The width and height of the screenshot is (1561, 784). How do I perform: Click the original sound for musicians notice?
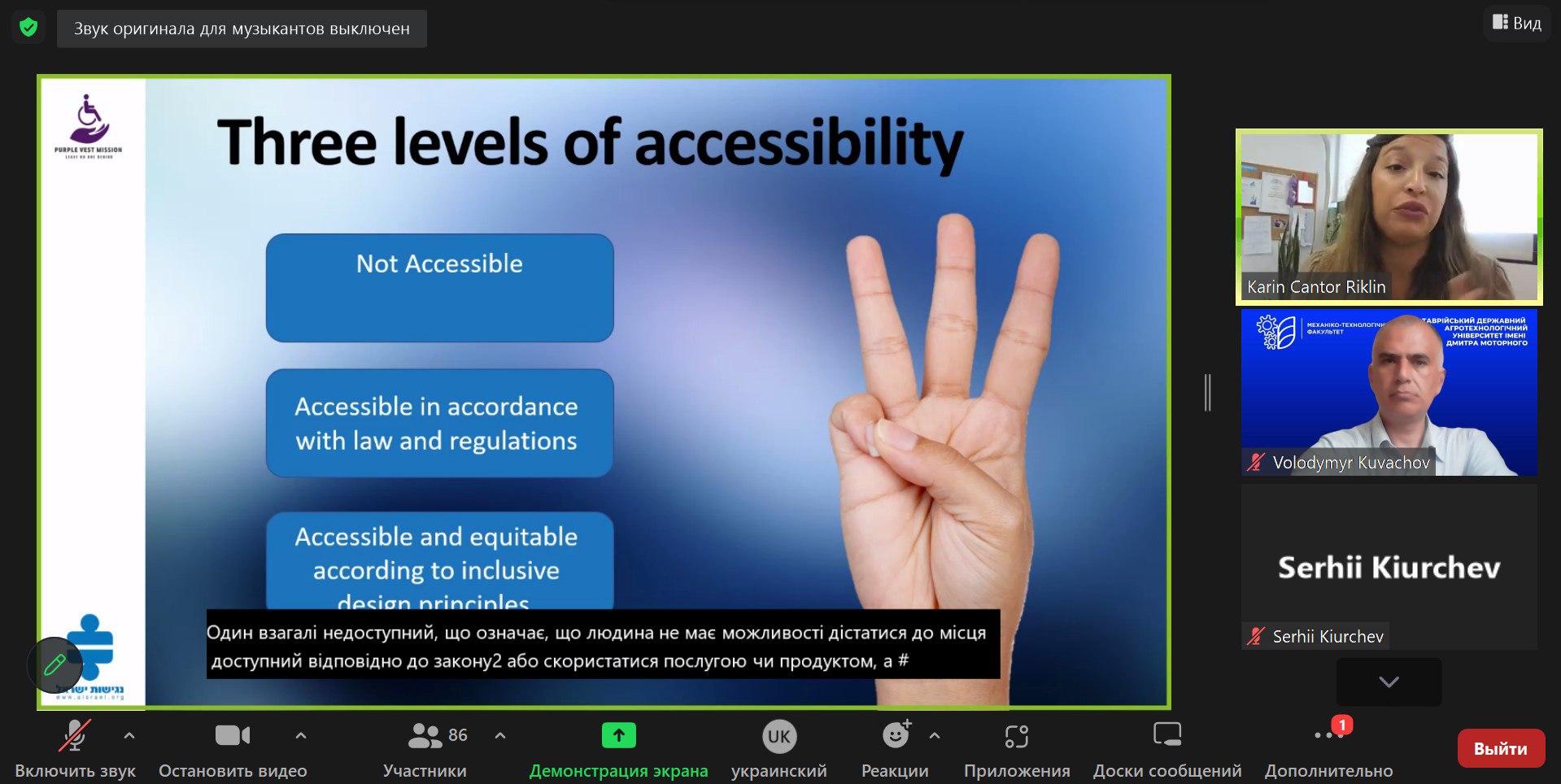pyautogui.click(x=242, y=28)
